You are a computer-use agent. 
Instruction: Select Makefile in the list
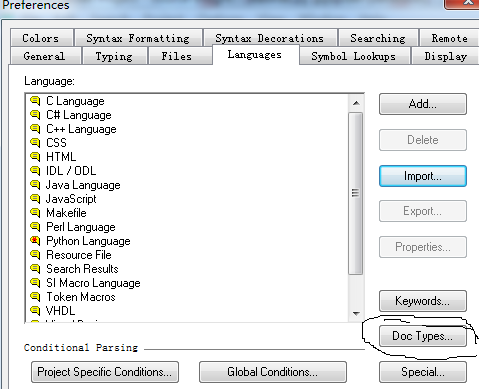tap(66, 213)
